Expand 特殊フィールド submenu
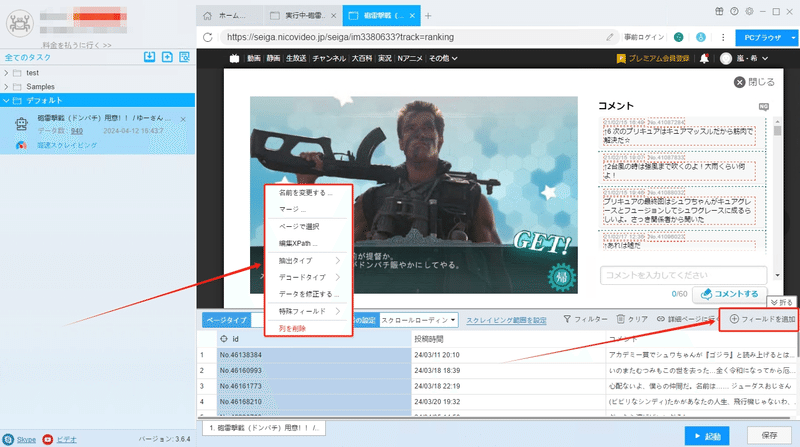This screenshot has height=447, width=800. pos(308,311)
